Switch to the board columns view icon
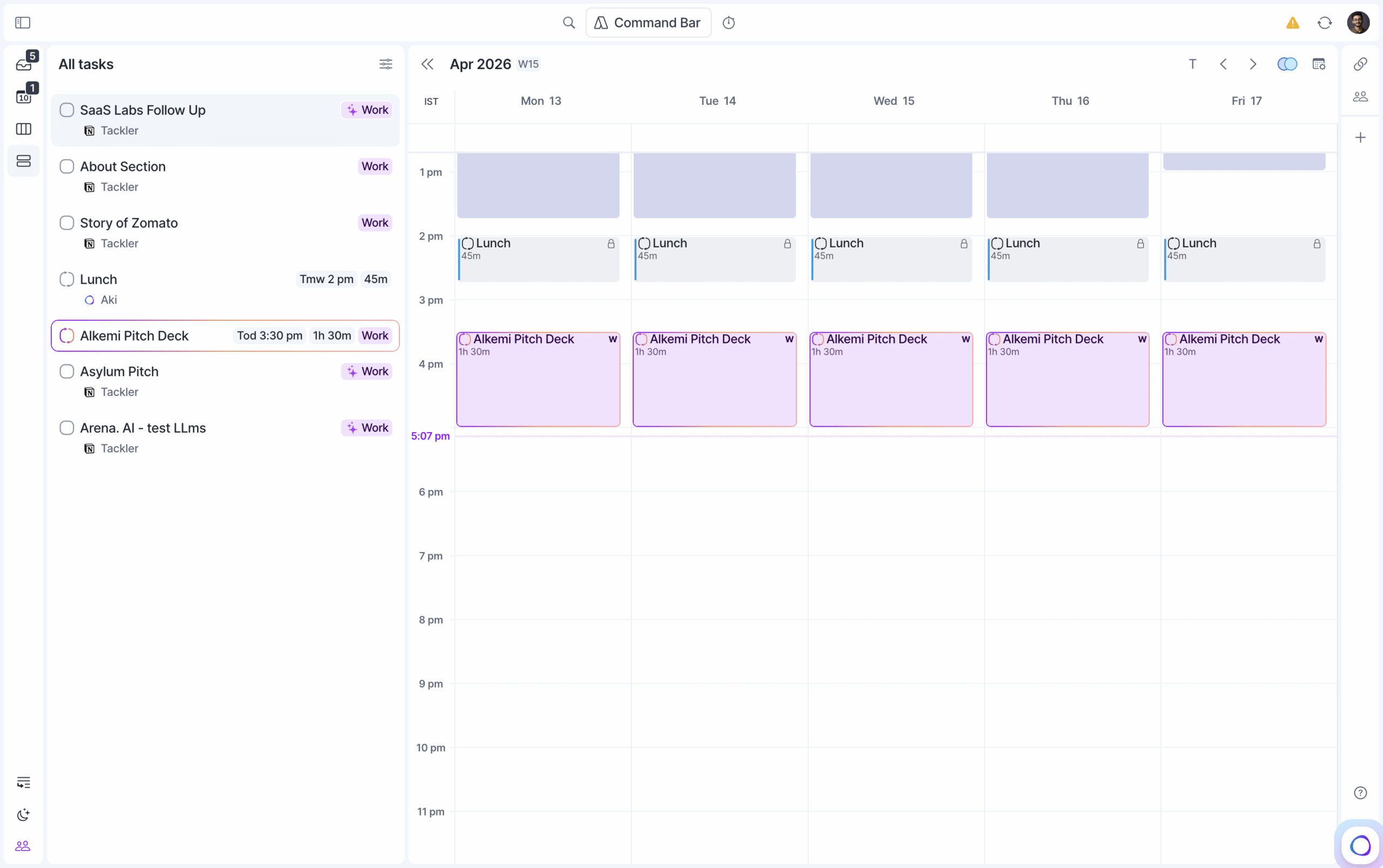The height and width of the screenshot is (868, 1383). (x=24, y=129)
